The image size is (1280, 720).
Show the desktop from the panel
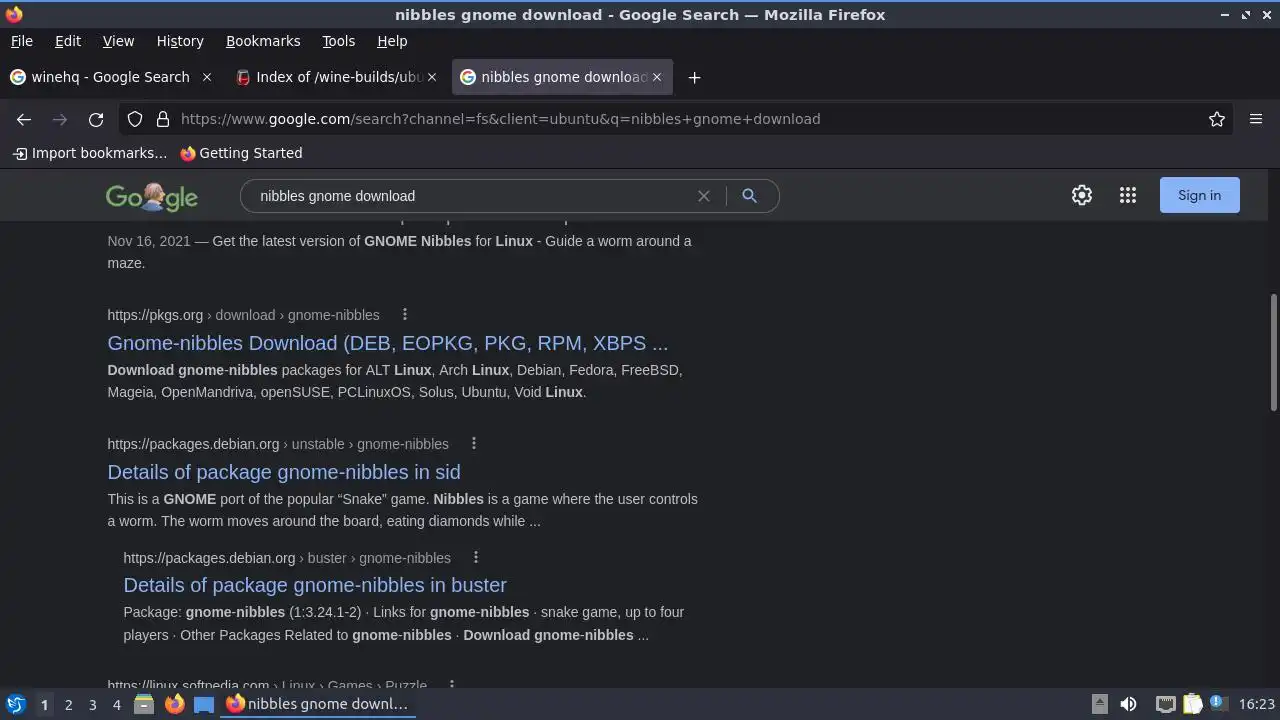pos(204,704)
